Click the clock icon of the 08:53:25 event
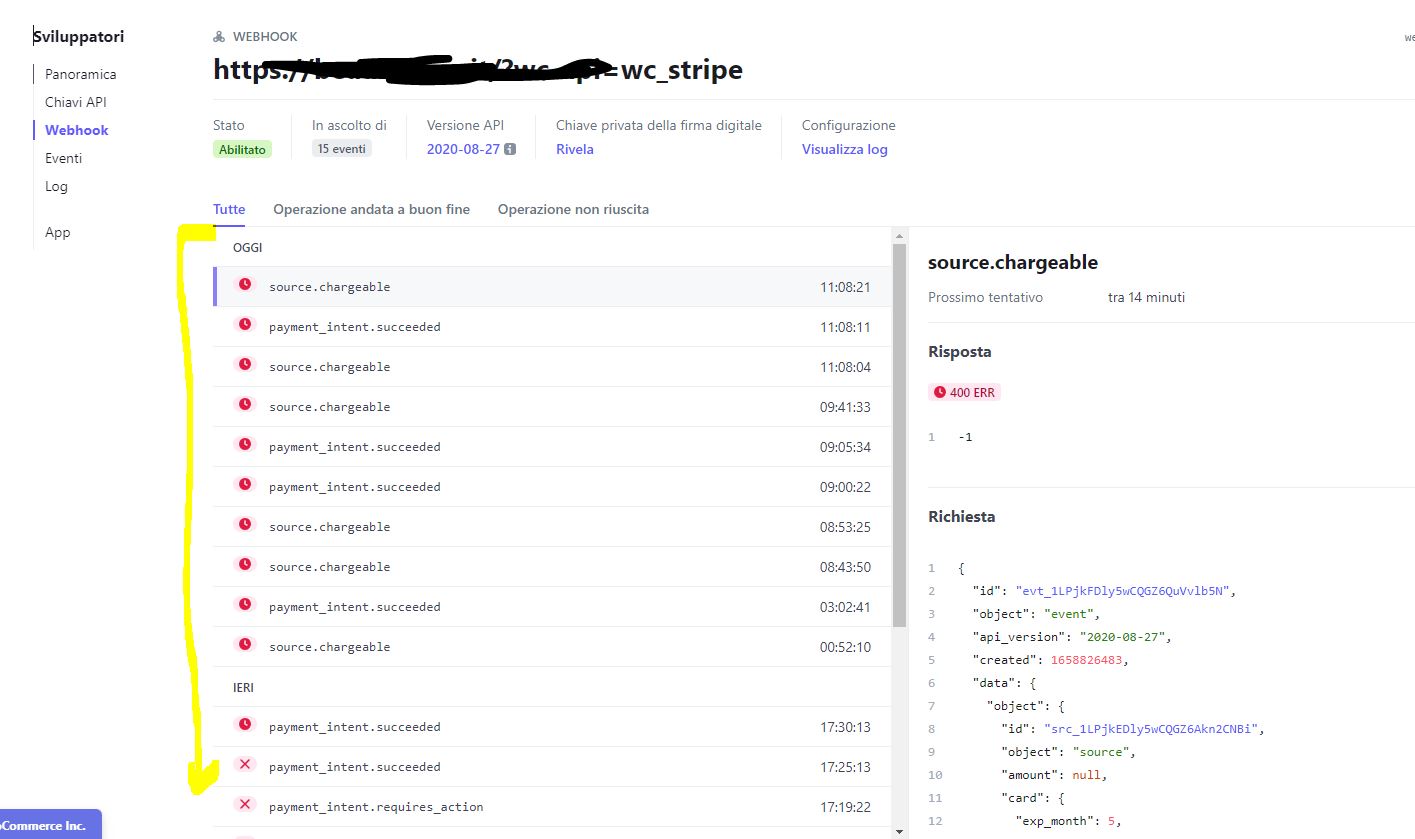The height and width of the screenshot is (839, 1415). pos(244,525)
